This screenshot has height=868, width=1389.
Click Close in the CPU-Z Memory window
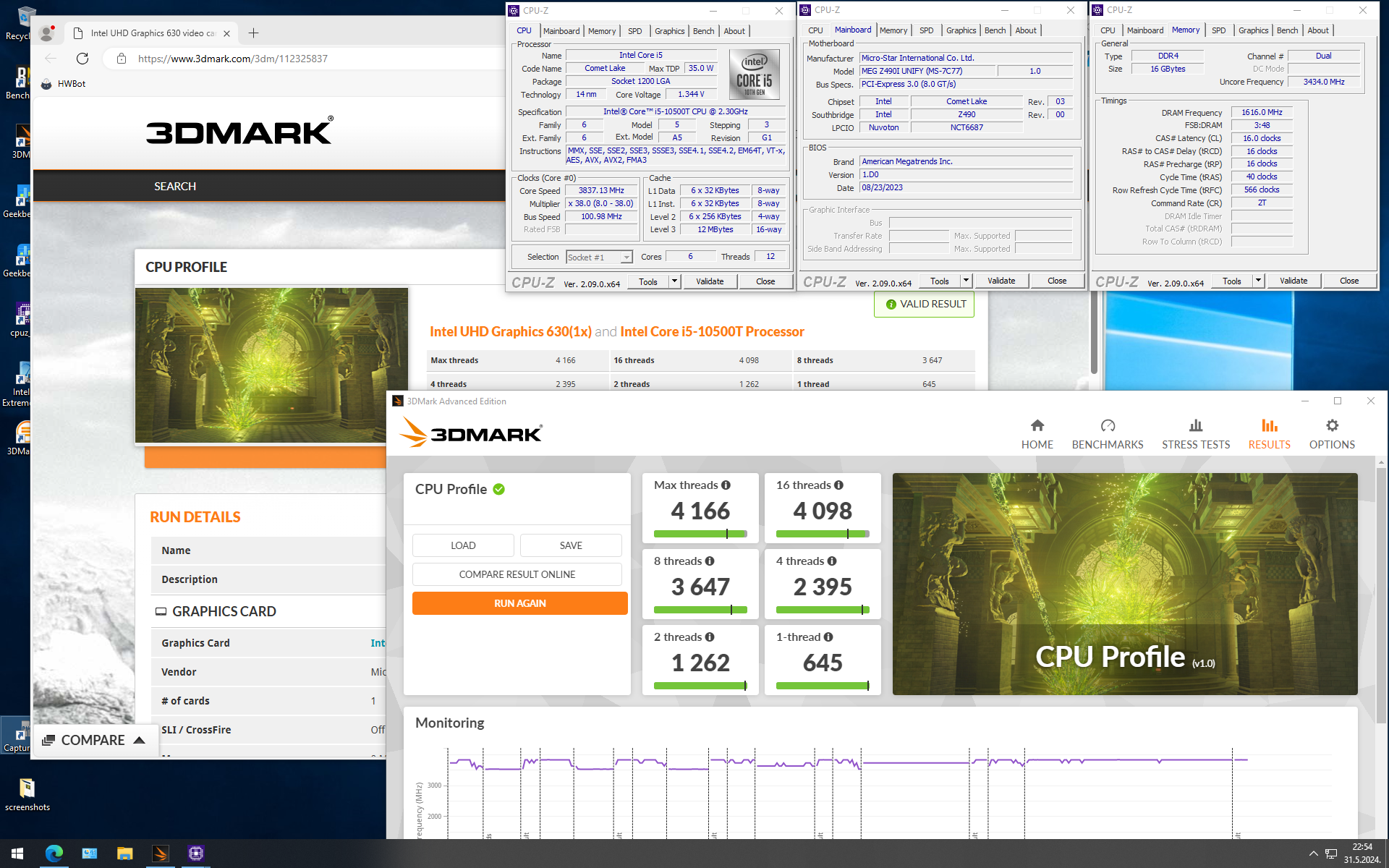point(1349,281)
